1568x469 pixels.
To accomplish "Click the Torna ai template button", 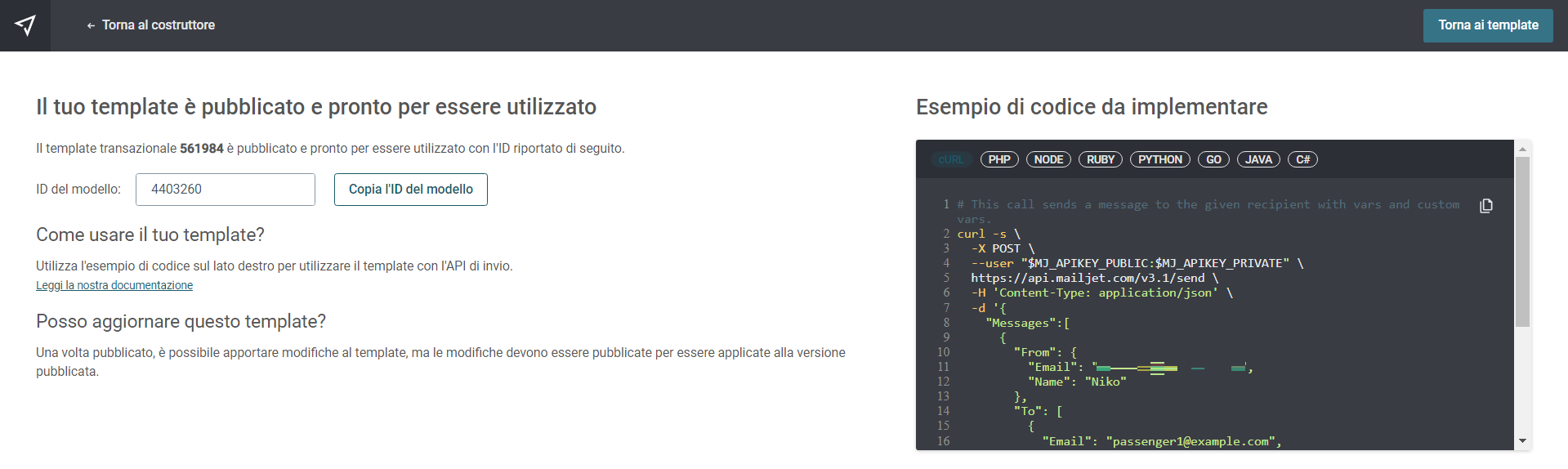I will (1488, 25).
